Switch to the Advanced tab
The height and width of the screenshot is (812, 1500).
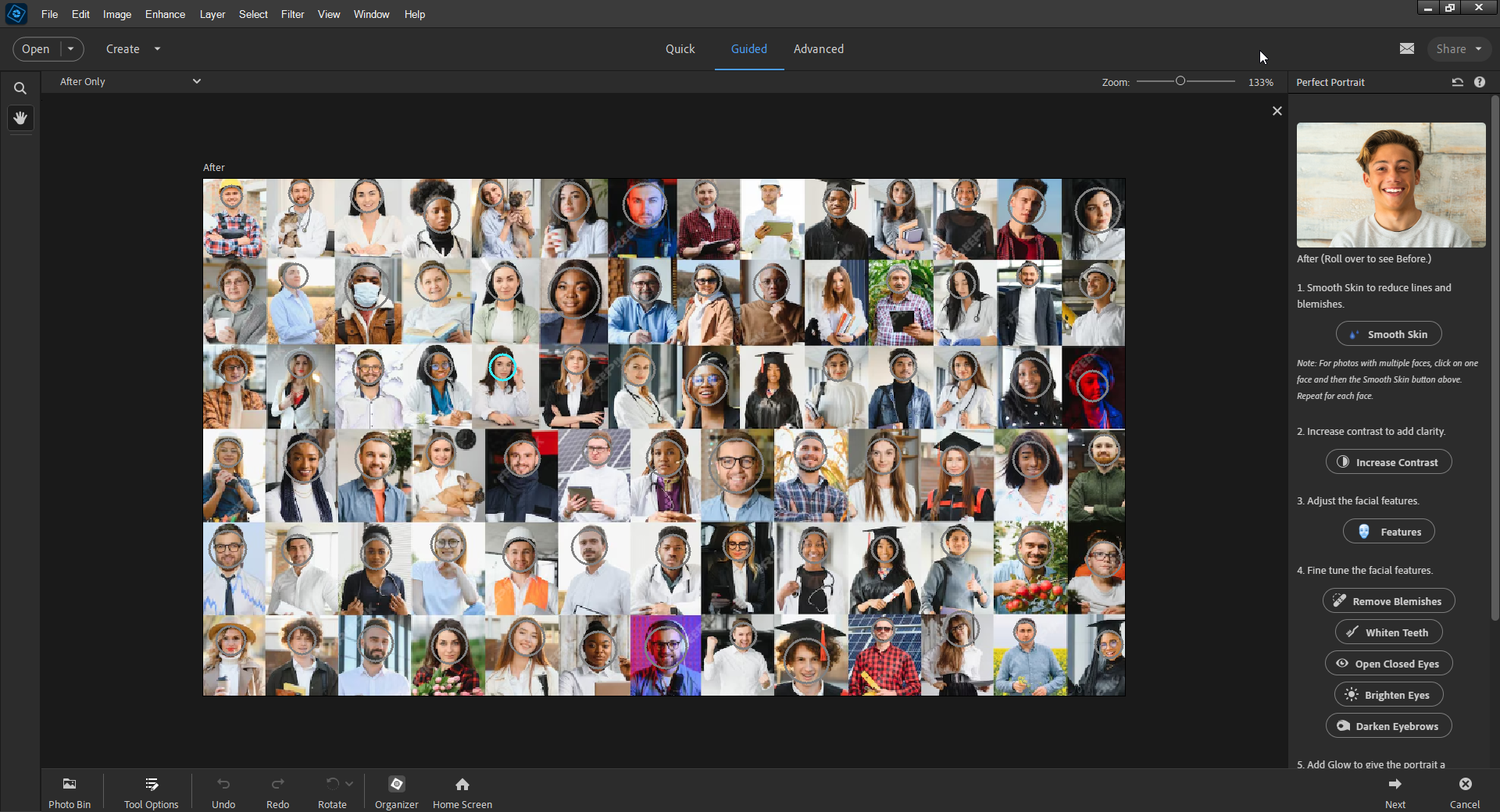[818, 48]
